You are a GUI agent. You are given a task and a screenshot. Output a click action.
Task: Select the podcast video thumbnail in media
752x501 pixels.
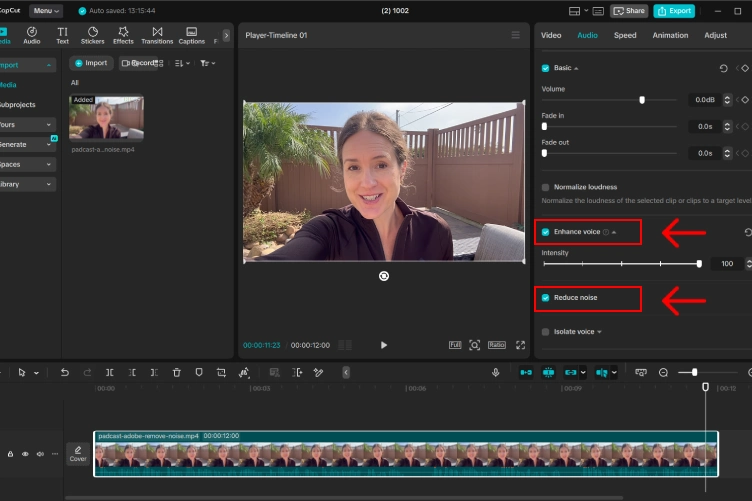106,118
